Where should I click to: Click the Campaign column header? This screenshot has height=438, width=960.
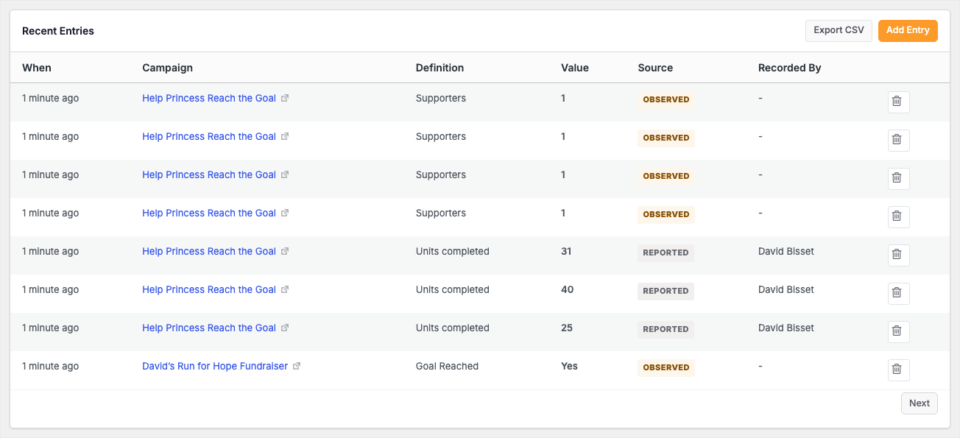[x=167, y=67]
